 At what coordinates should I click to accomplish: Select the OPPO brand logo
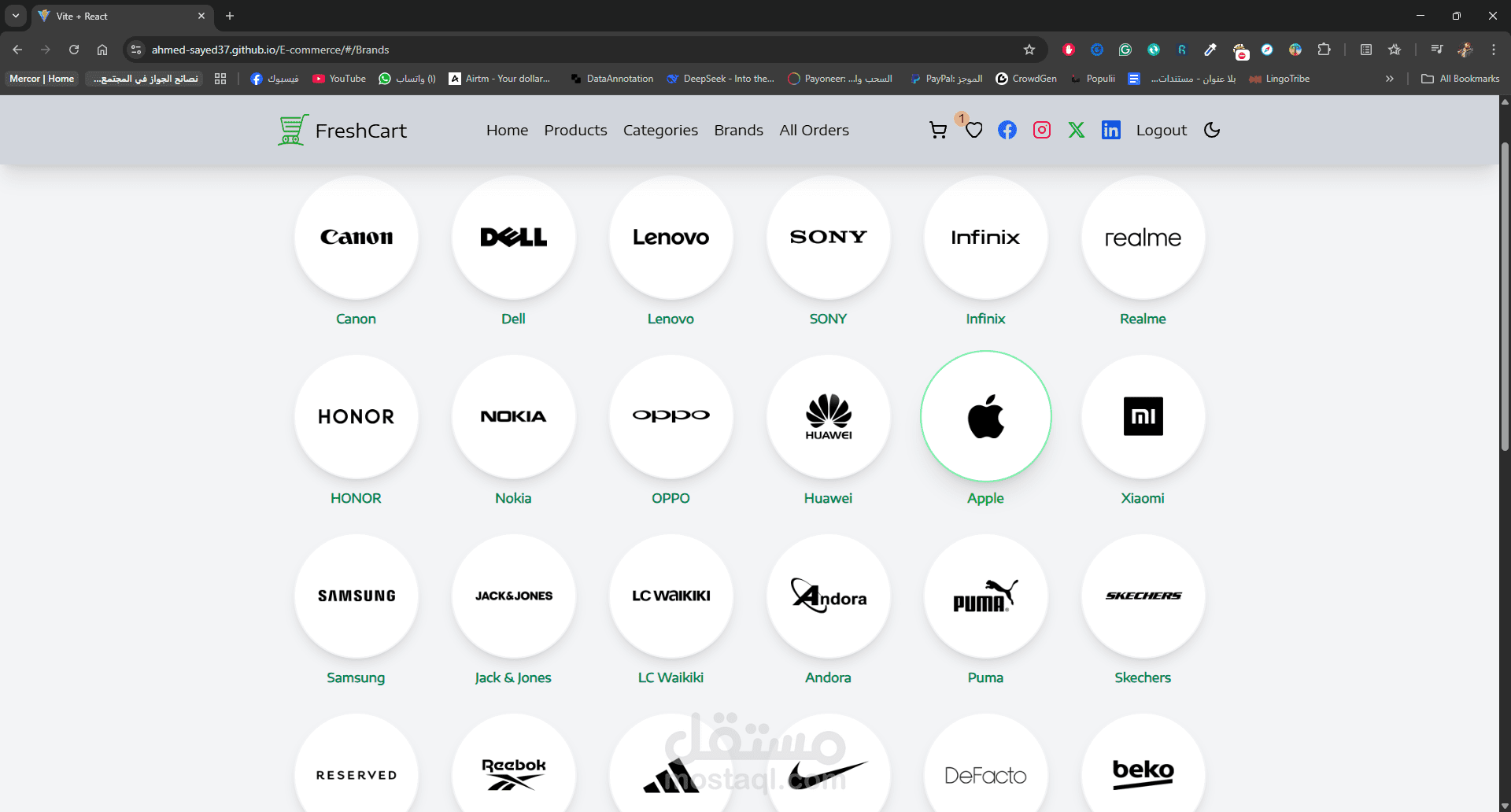coord(671,416)
